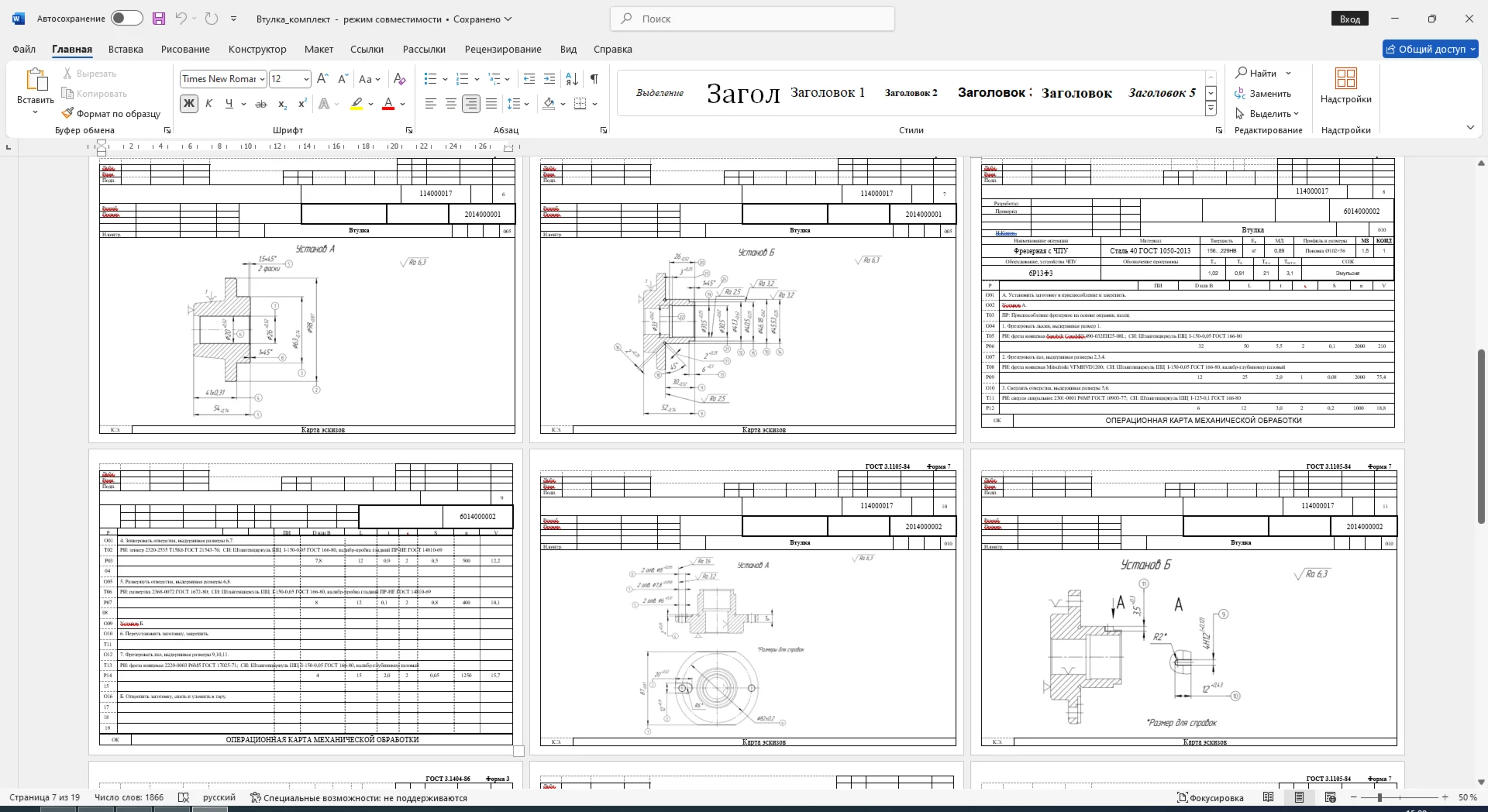This screenshot has width=1488, height=812.
Task: Toggle underline (Ч) formatting
Action: pos(229,104)
